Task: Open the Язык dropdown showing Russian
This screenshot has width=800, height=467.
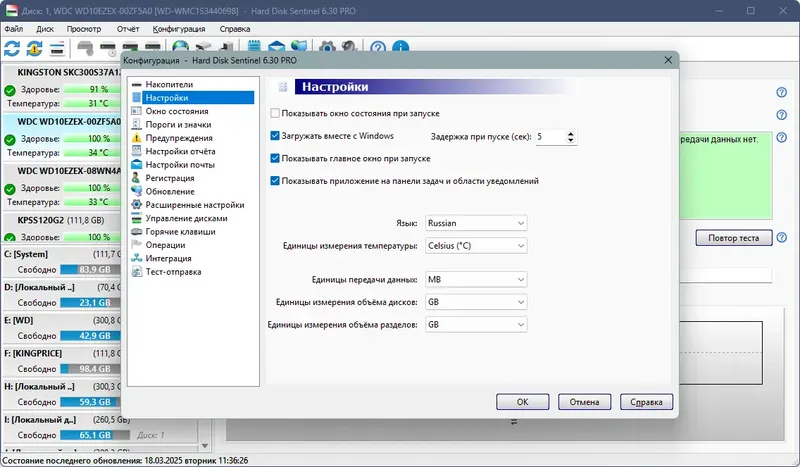Action: pos(476,223)
